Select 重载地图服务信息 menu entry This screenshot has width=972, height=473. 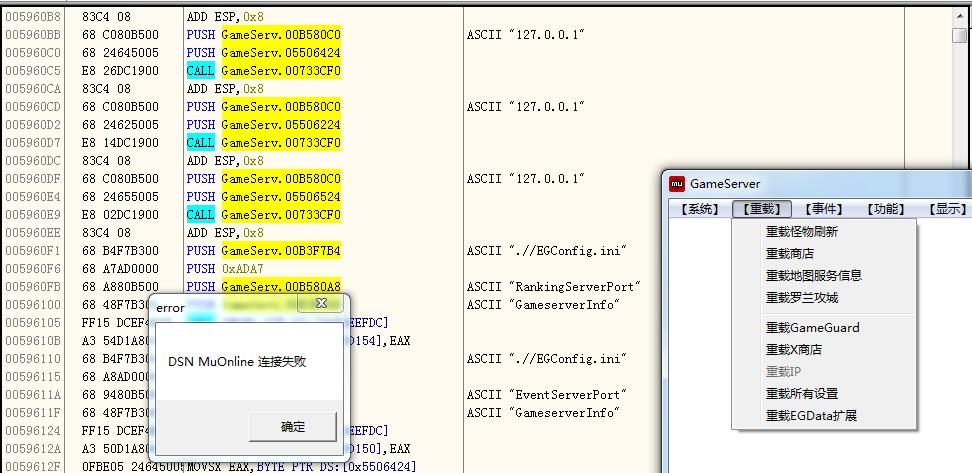[824, 275]
